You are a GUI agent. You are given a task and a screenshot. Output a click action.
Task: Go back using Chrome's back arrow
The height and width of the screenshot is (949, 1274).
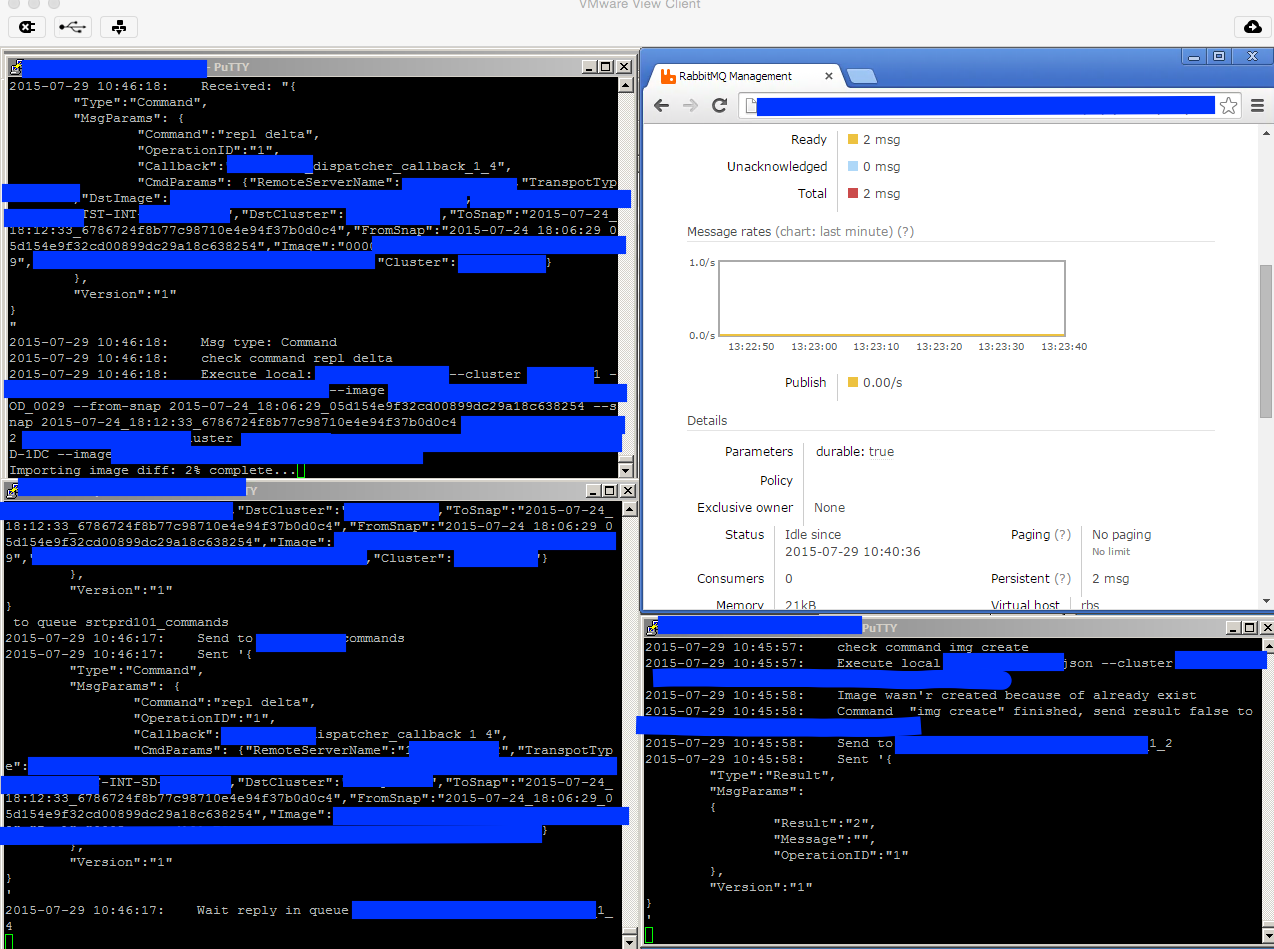pyautogui.click(x=662, y=105)
